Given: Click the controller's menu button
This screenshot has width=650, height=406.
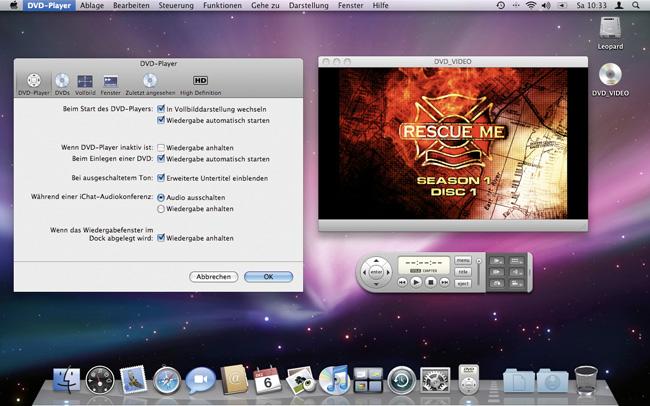Looking at the screenshot, I should pos(463,260).
